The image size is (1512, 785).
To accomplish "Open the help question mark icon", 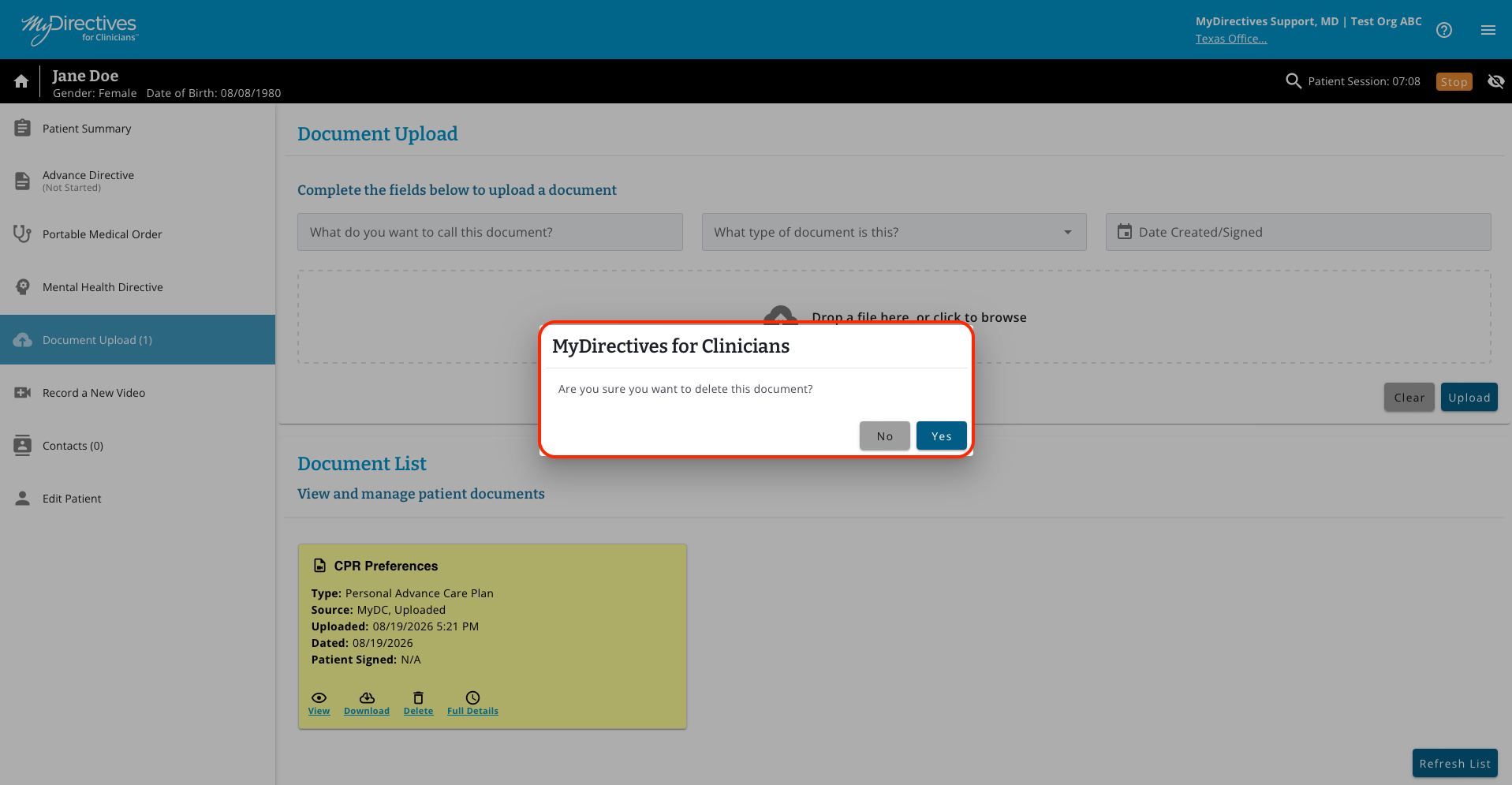I will tap(1444, 30).
